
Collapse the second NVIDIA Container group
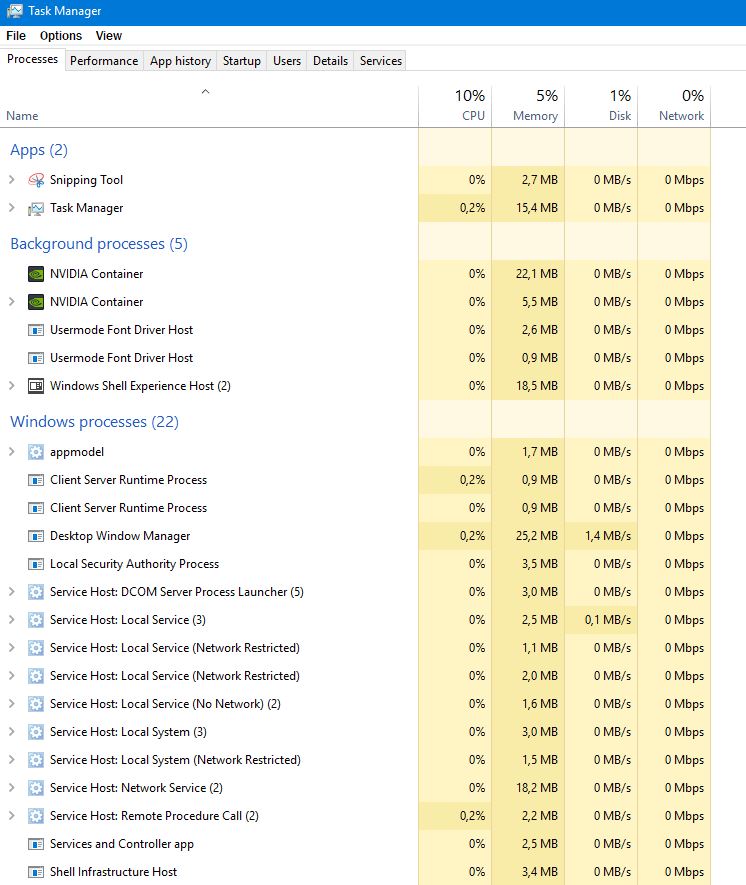click(x=11, y=302)
